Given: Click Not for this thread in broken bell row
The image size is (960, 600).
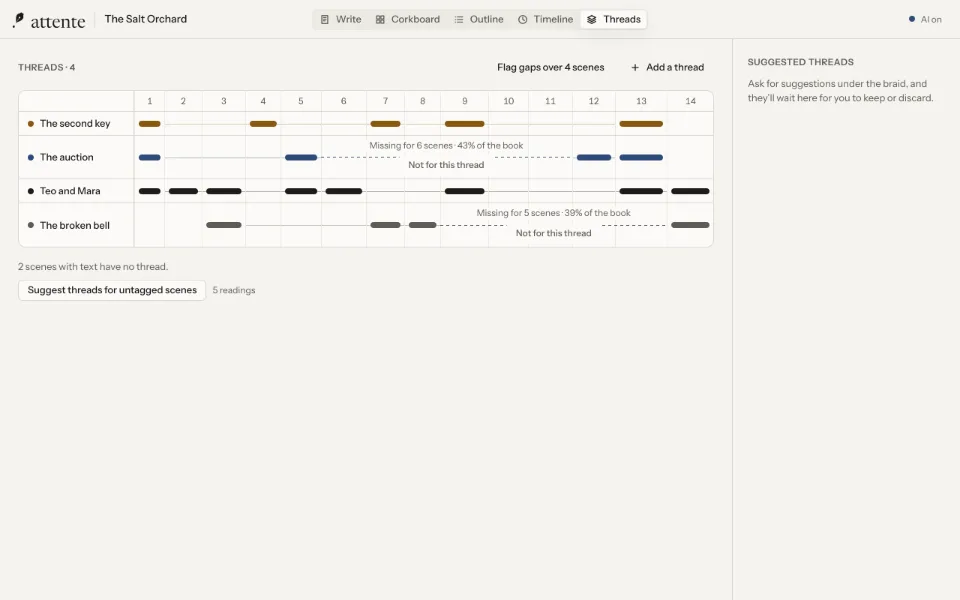Looking at the screenshot, I should click(x=553, y=233).
